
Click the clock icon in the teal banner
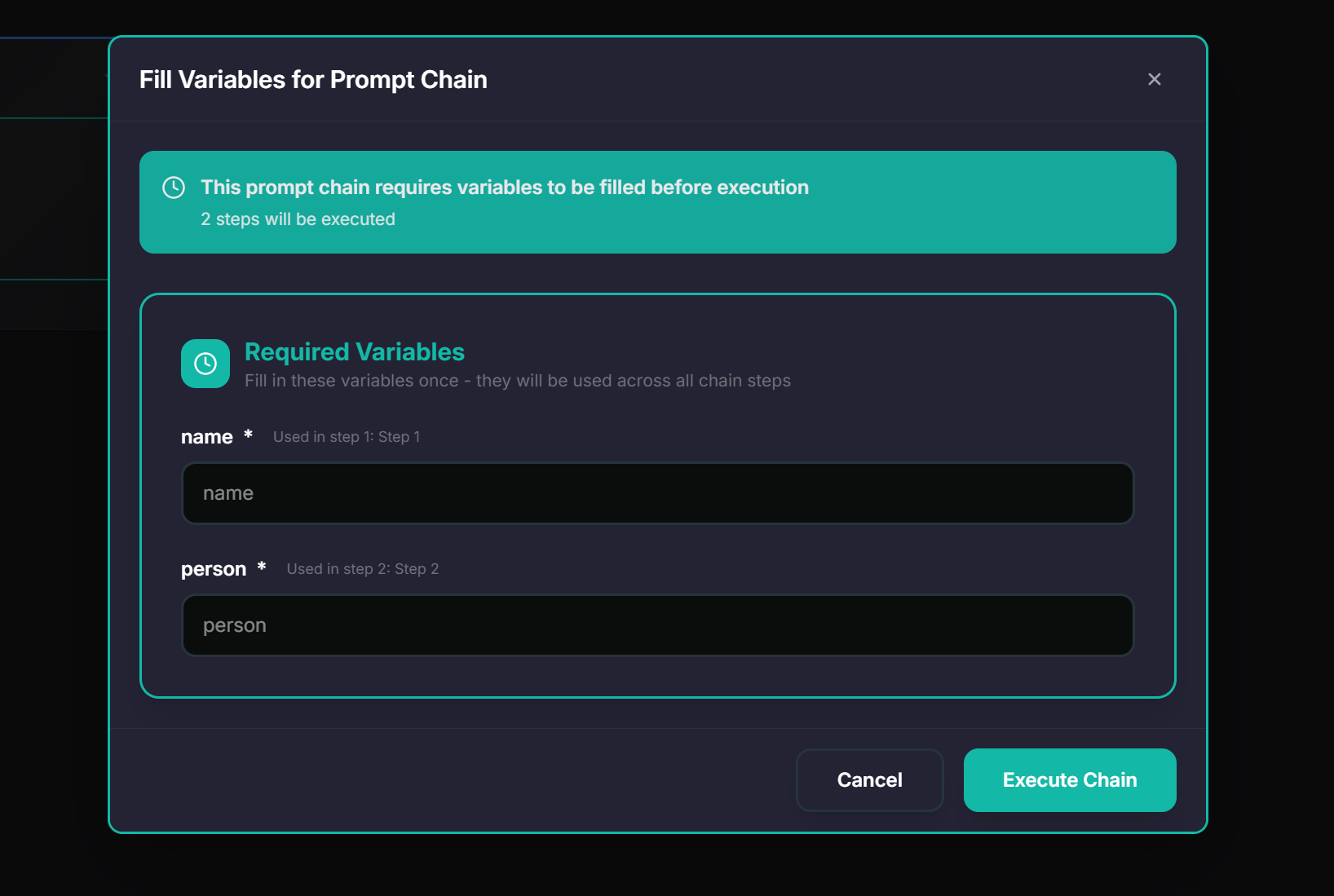click(x=174, y=188)
